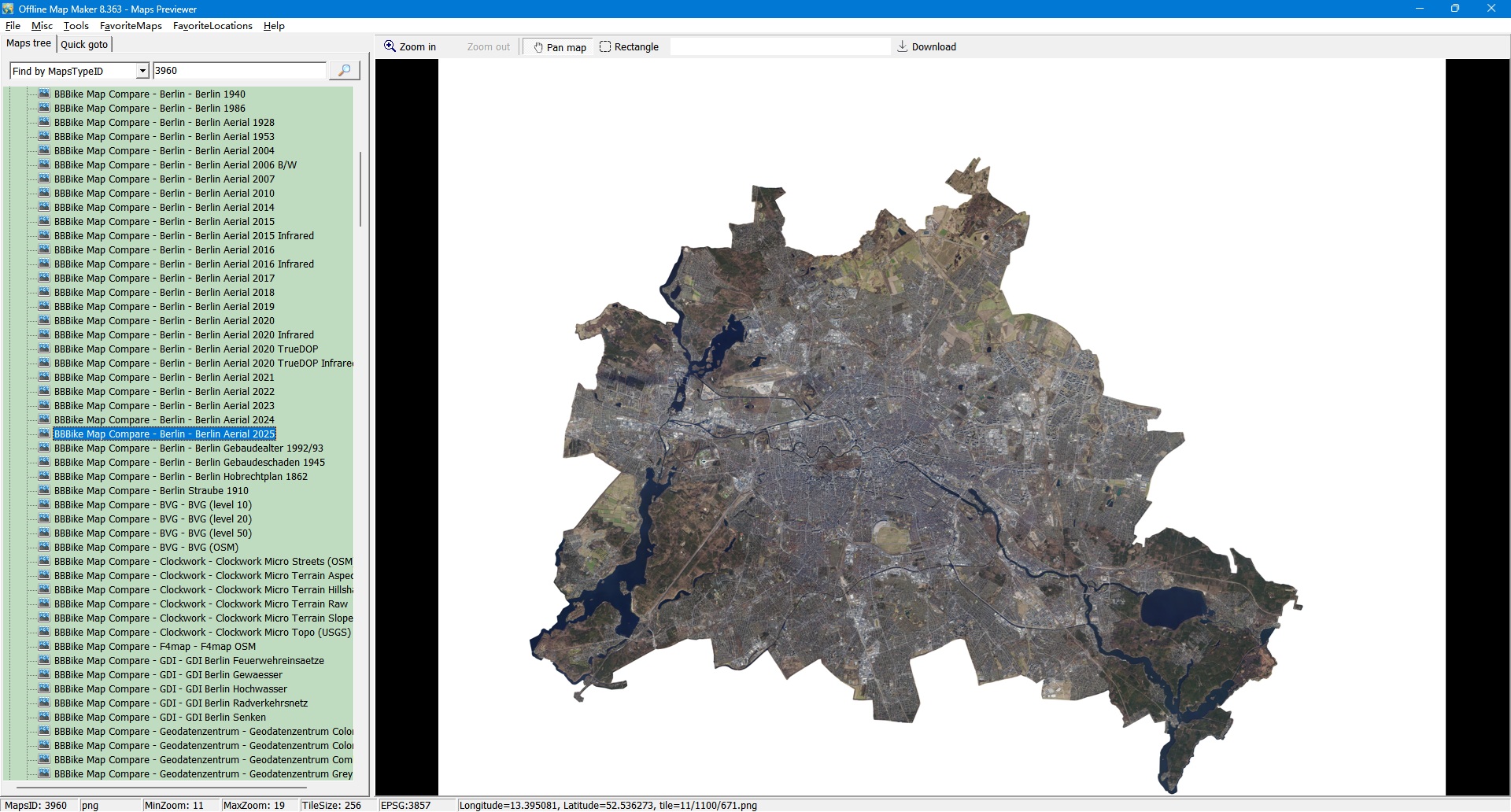Select Berlin Aerial 2020 TrueDOP map entry
This screenshot has width=1511, height=812.
[186, 349]
